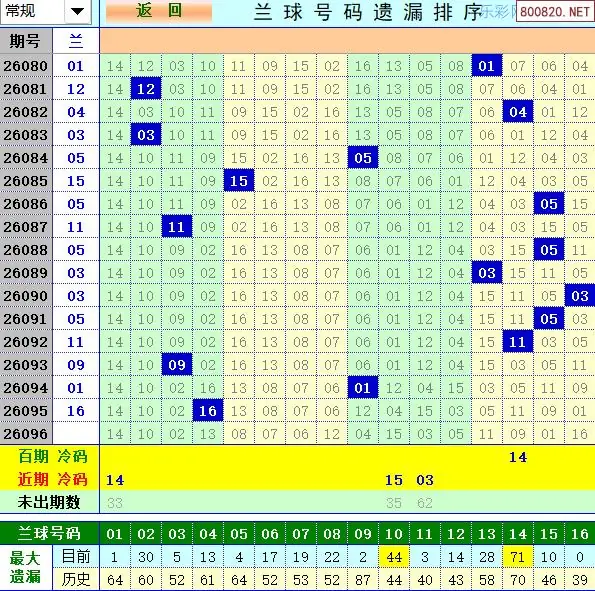Screen dimensions: 595x591
Task: Click the 百期 冷码 label
Action: pos(53,457)
